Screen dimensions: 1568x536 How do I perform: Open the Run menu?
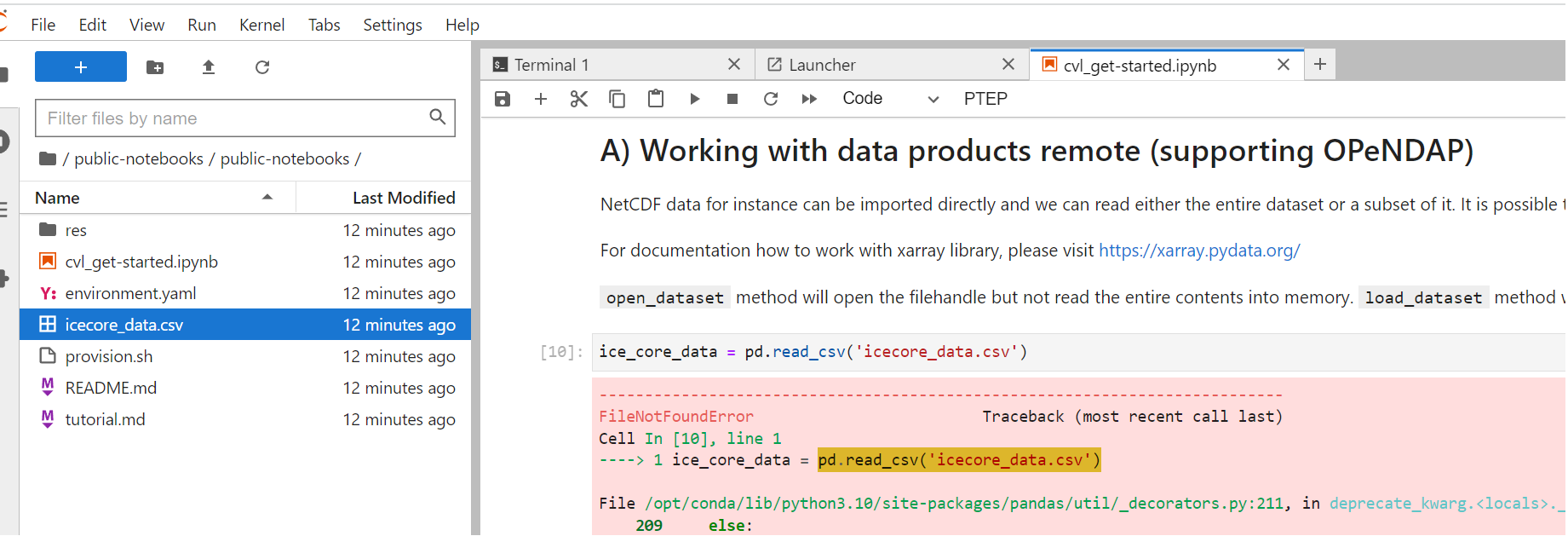click(x=202, y=25)
